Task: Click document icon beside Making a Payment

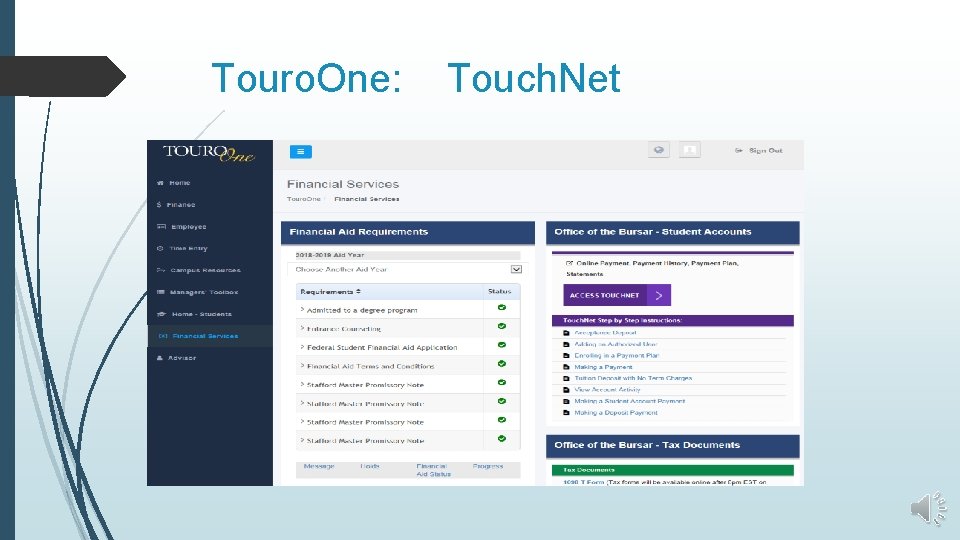Action: point(566,367)
